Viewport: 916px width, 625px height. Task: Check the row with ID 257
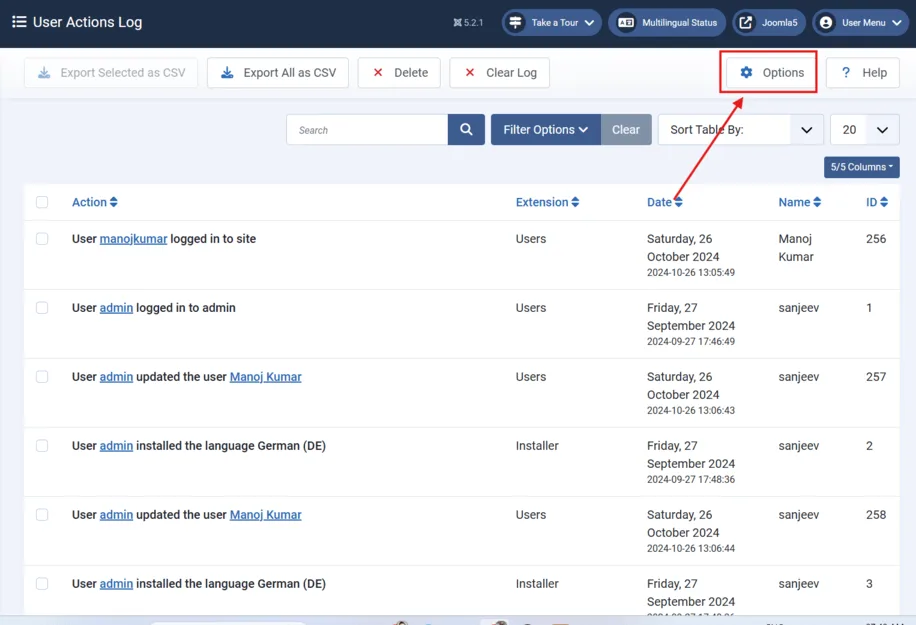pos(42,377)
